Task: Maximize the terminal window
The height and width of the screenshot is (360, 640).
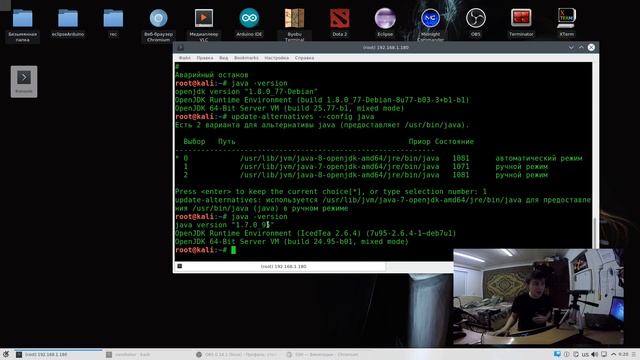Action: (x=581, y=47)
